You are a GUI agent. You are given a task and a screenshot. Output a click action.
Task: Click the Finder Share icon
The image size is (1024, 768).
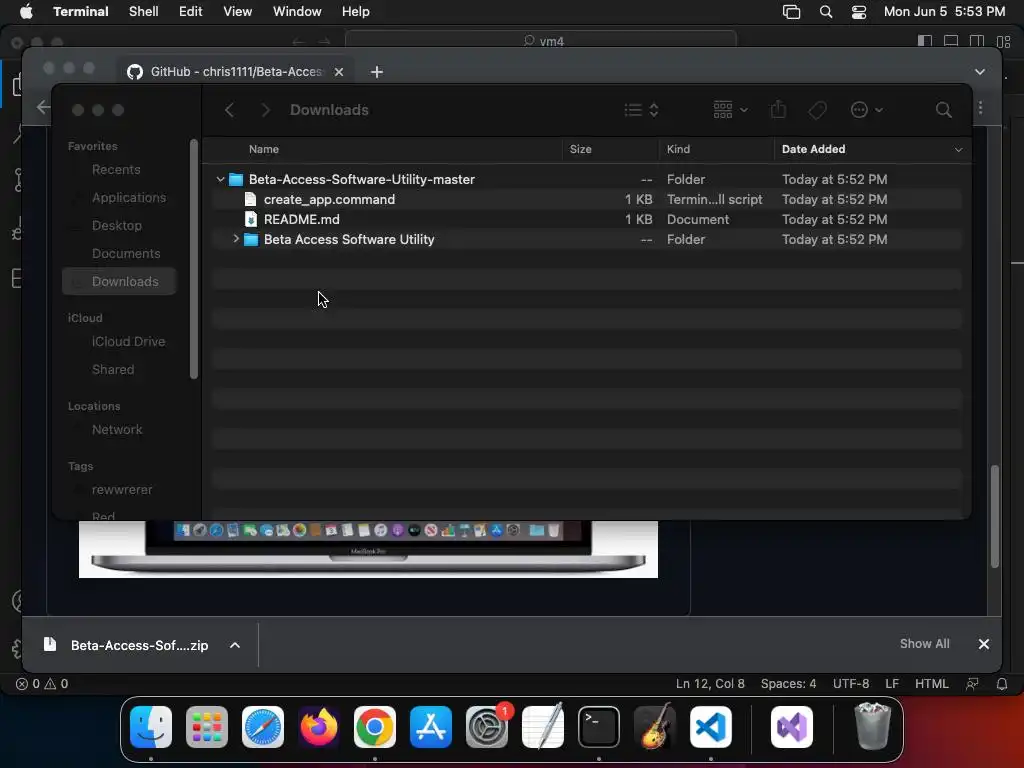778,109
